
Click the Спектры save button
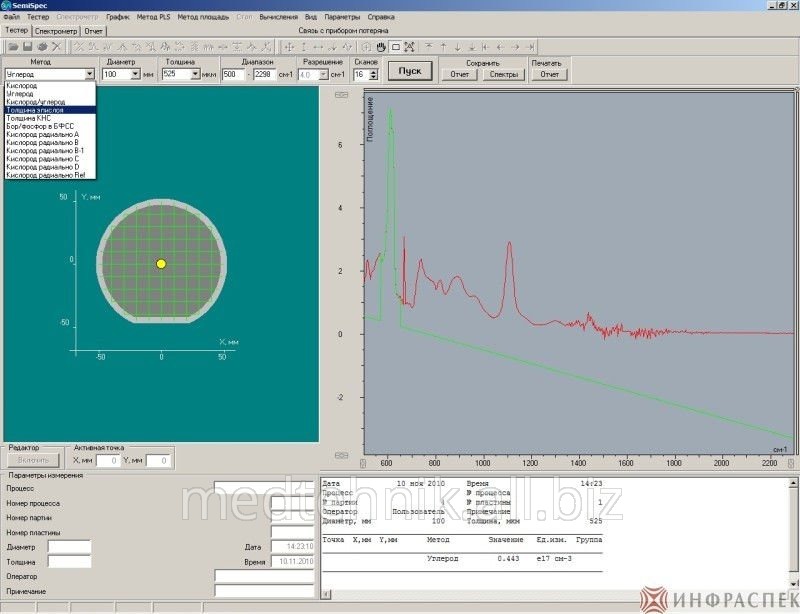click(504, 74)
